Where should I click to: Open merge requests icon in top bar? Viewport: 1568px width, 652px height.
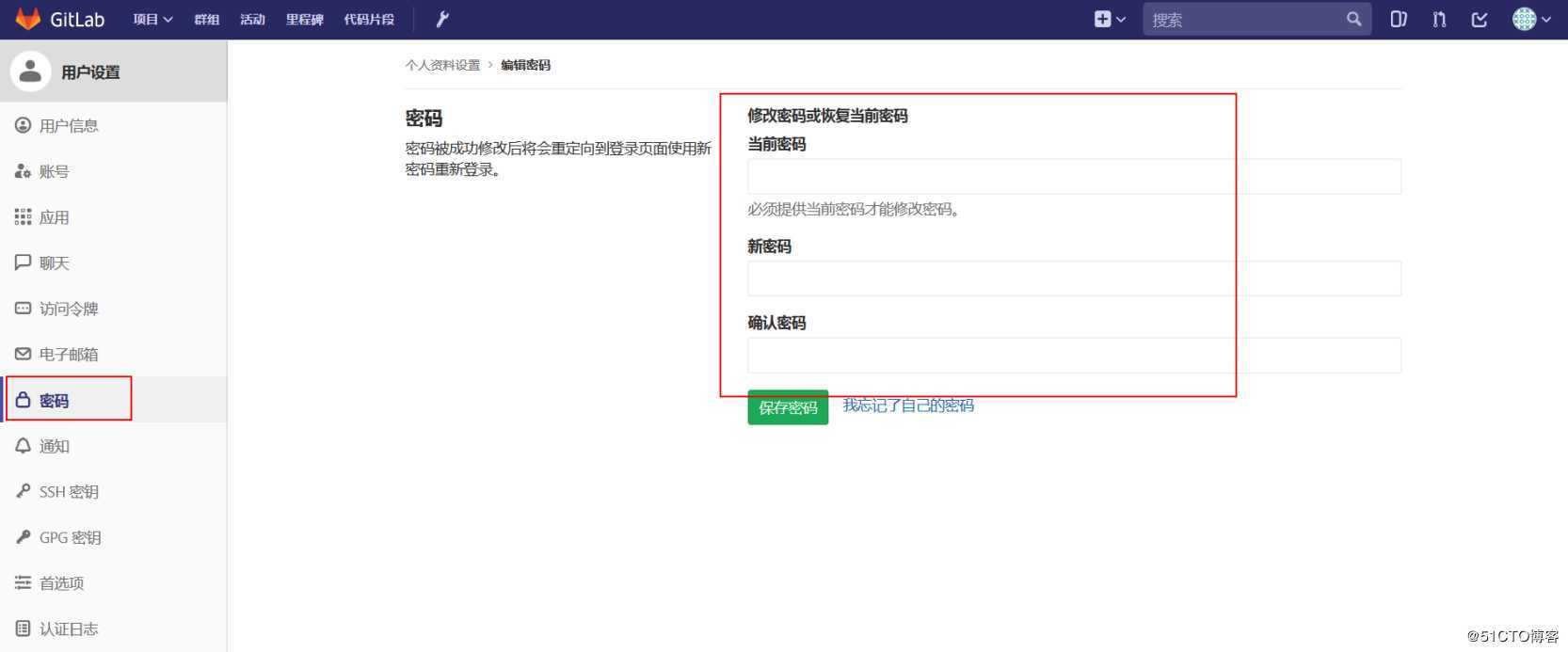tap(1439, 19)
